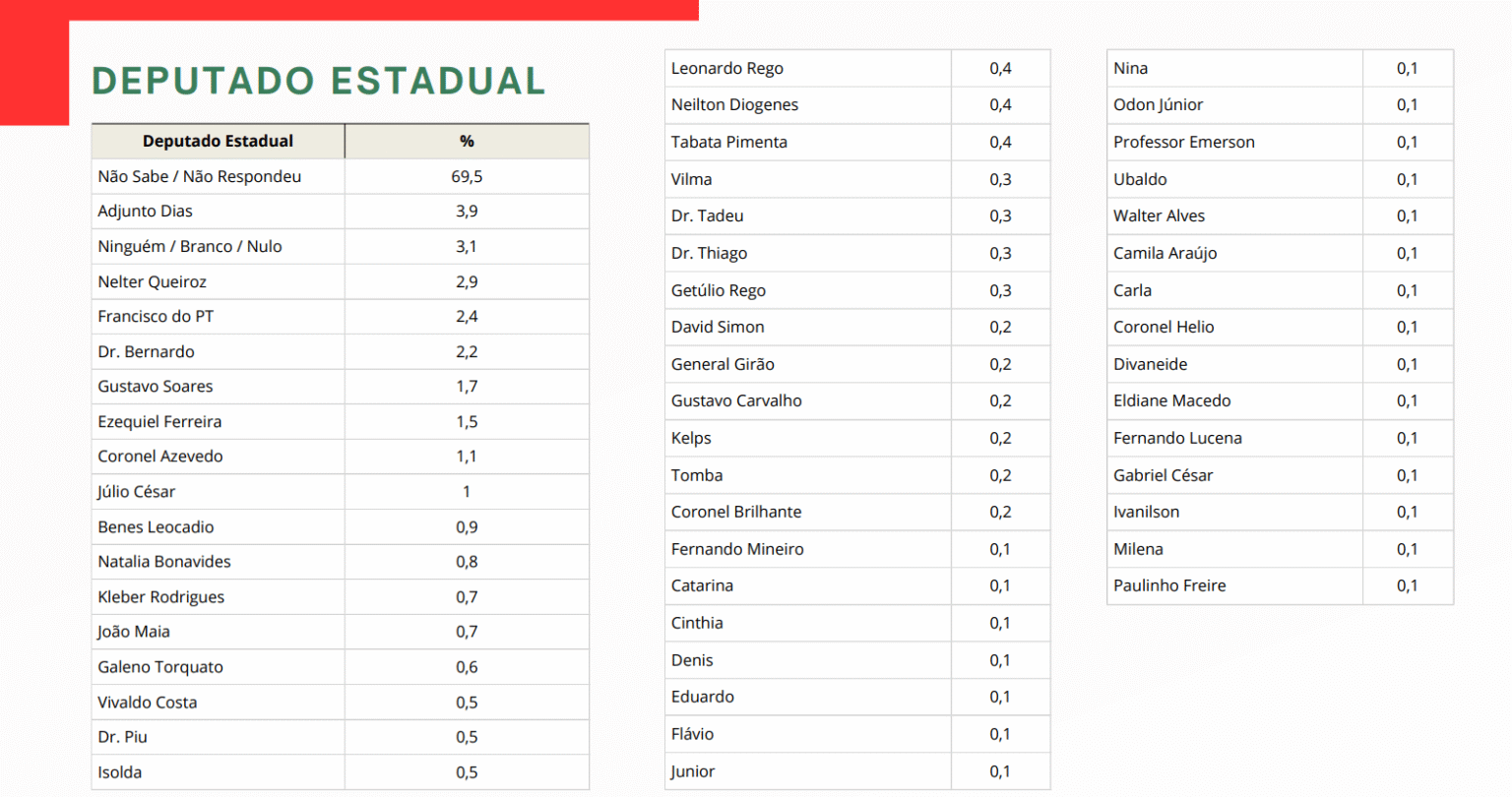
Task: Click the 'Fernando Mineiro' entry
Action: click(737, 549)
